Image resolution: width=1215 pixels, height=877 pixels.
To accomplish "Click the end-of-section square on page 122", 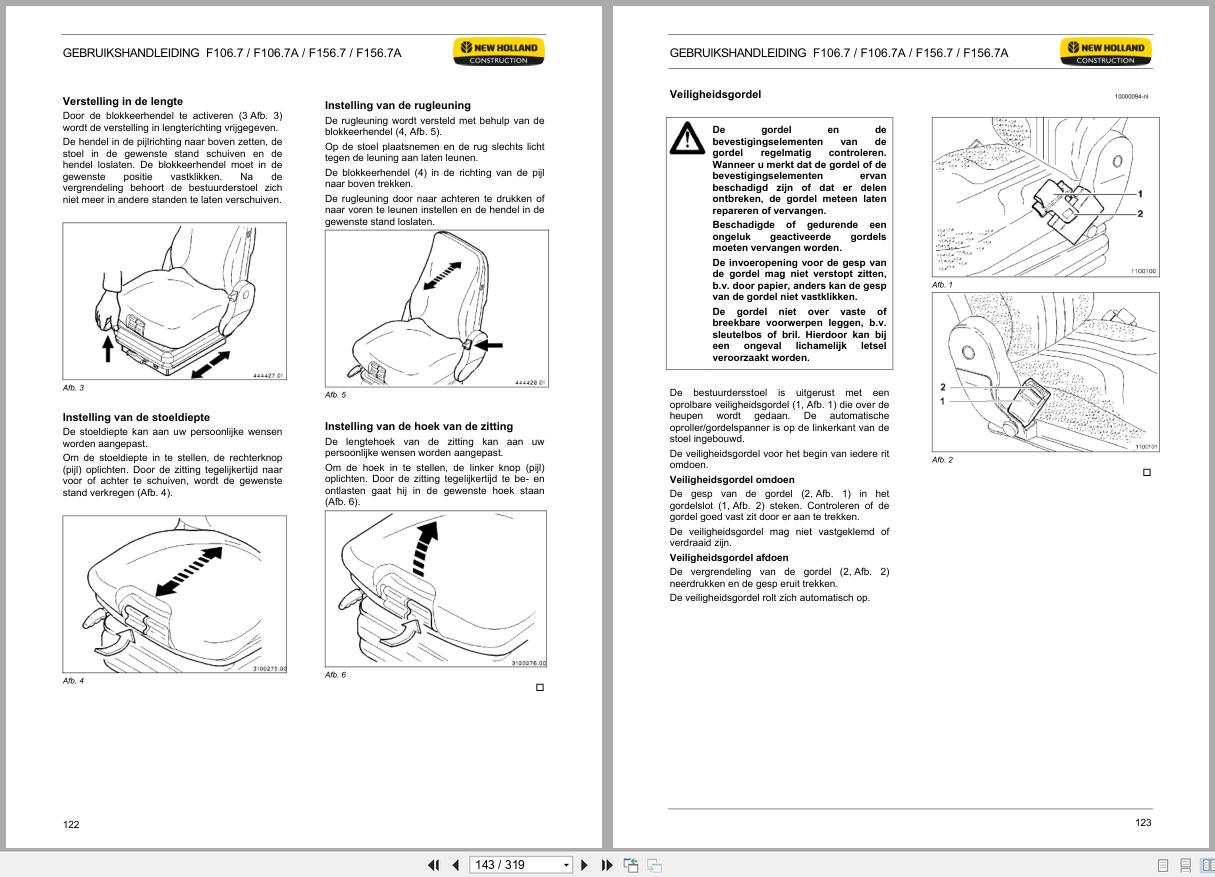I will (540, 687).
